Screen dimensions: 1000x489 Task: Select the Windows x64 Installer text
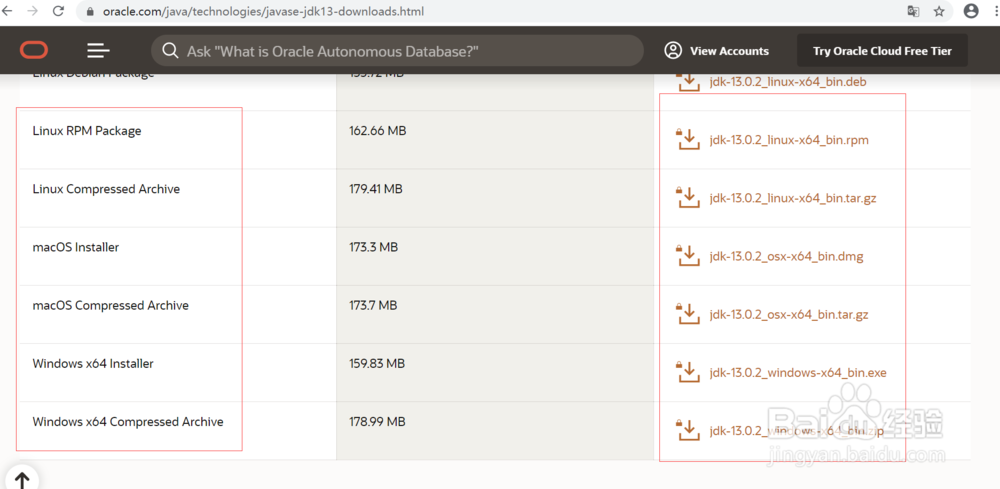(x=93, y=364)
